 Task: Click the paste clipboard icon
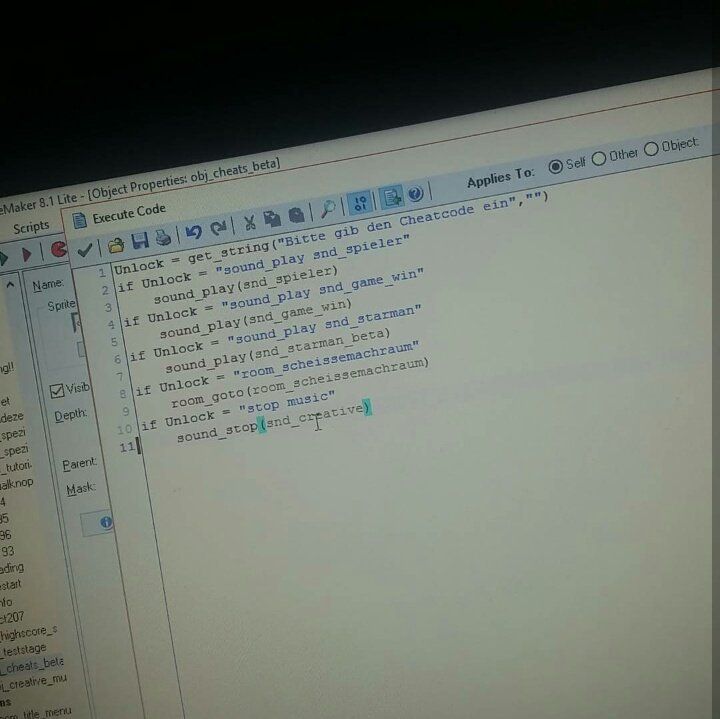296,215
